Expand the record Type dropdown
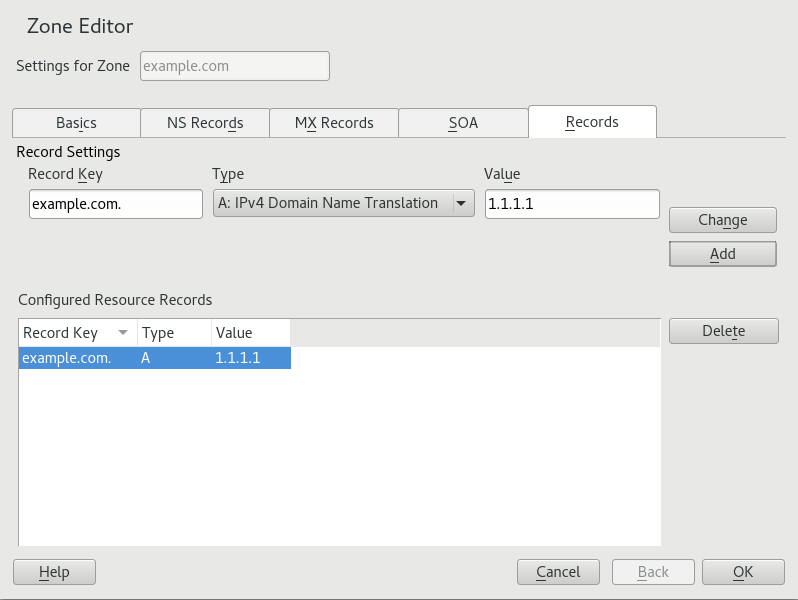The image size is (798, 600). [344, 204]
